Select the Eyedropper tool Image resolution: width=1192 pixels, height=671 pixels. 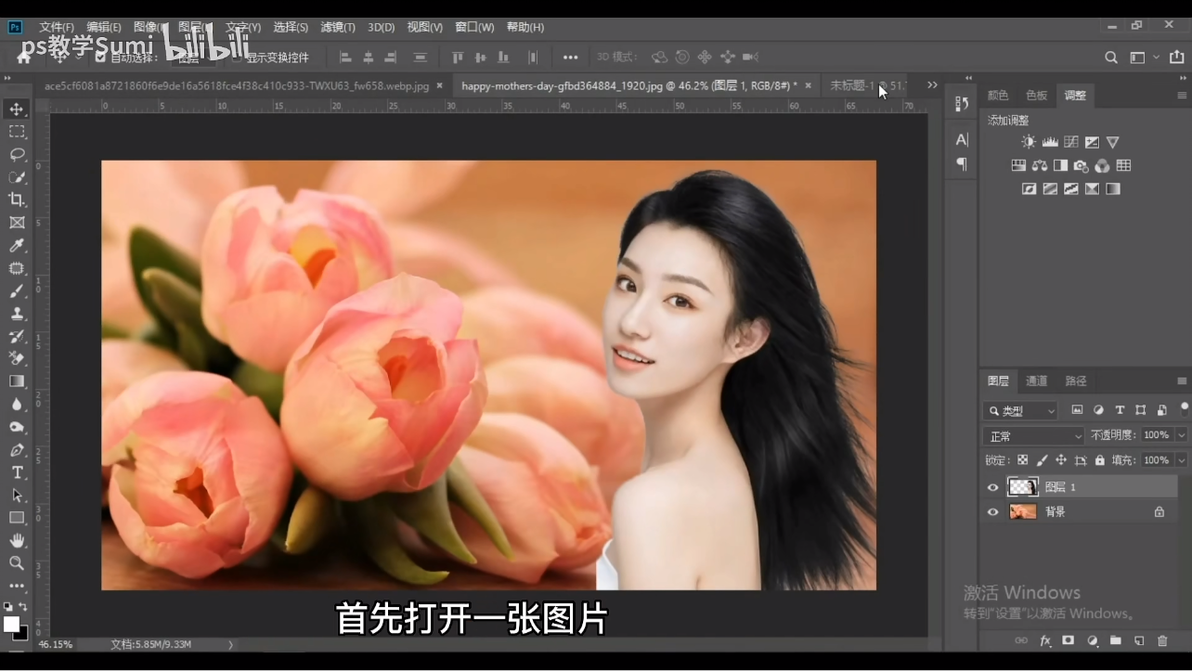(x=17, y=245)
